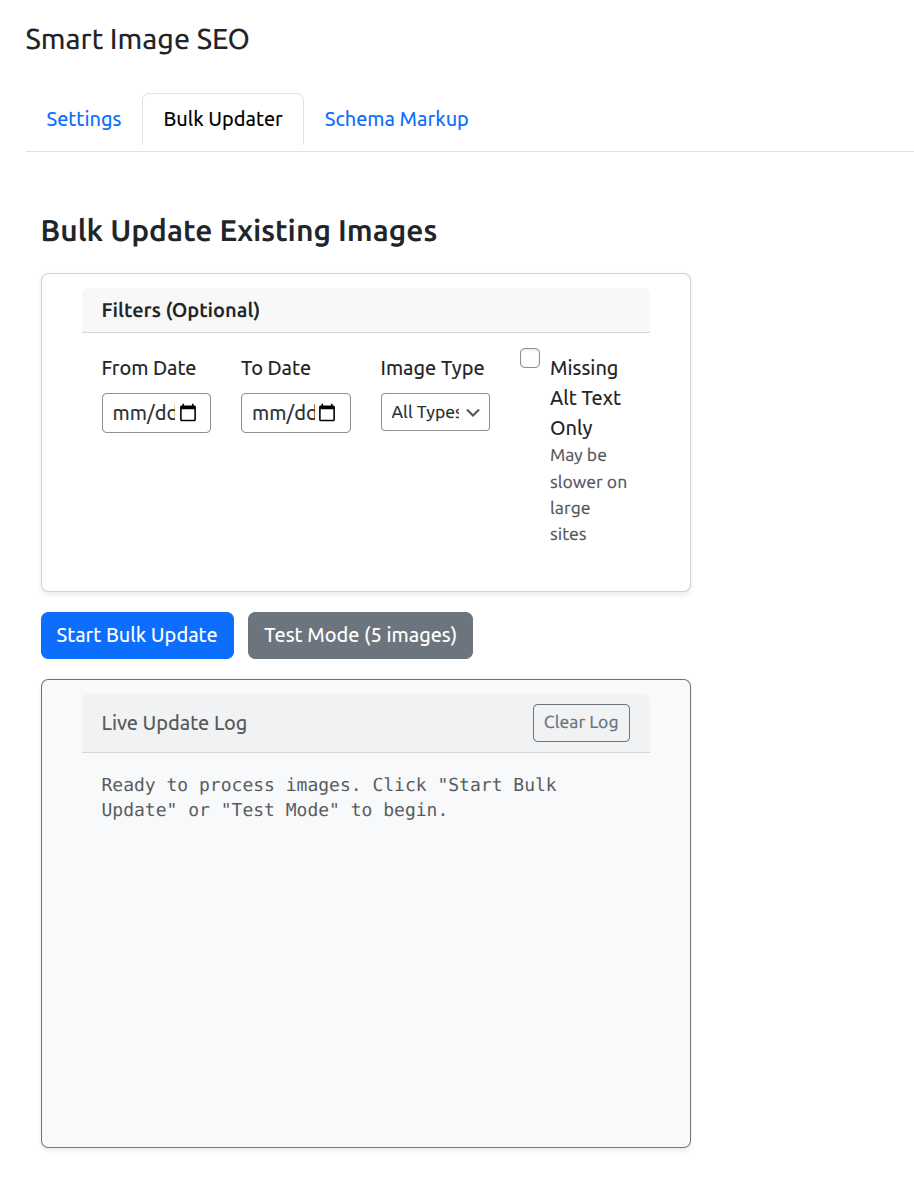Image resolution: width=914 pixels, height=1185 pixels.
Task: Switch to the Settings tab
Action: pos(84,119)
